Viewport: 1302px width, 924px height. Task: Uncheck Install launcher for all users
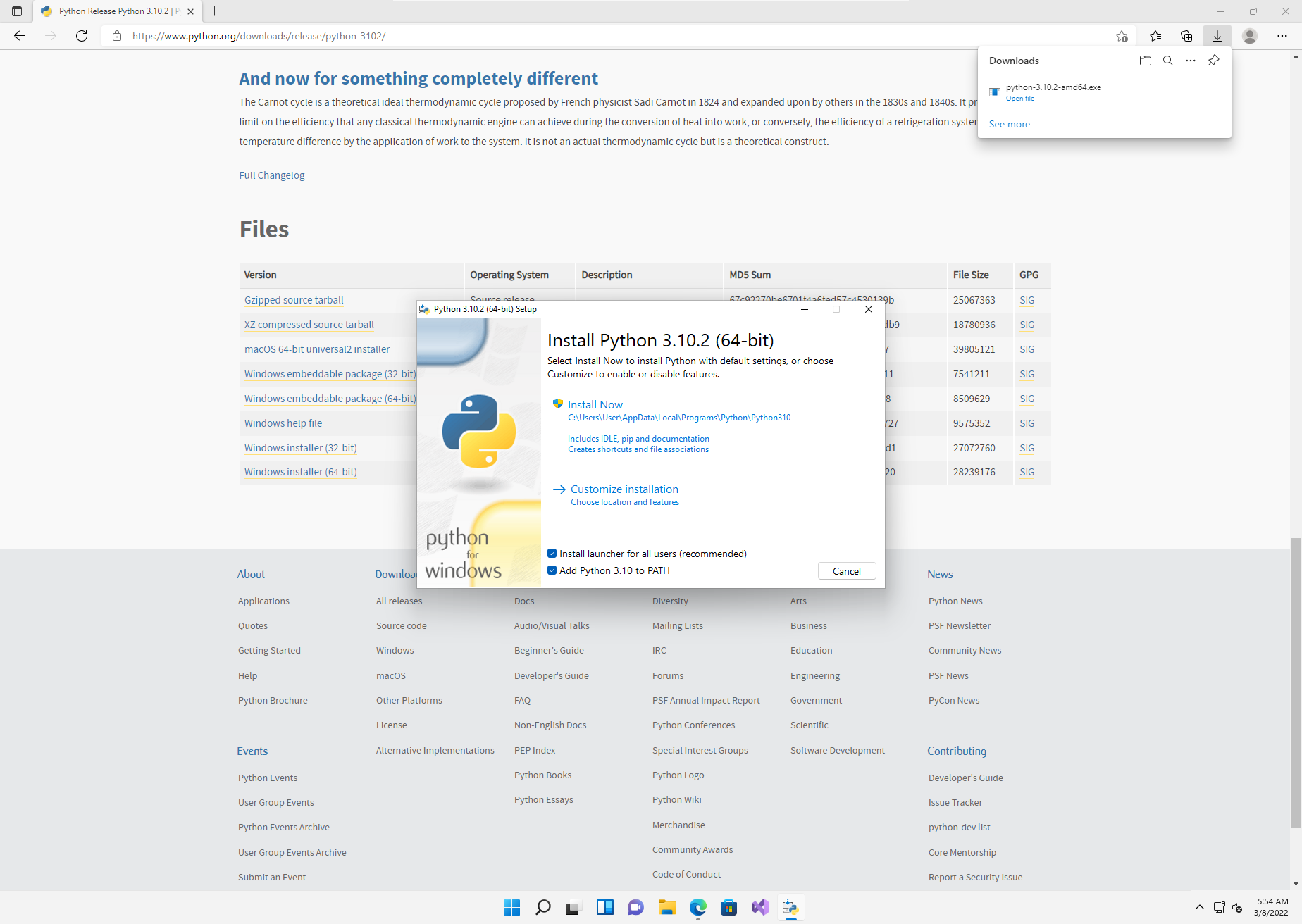(x=552, y=554)
